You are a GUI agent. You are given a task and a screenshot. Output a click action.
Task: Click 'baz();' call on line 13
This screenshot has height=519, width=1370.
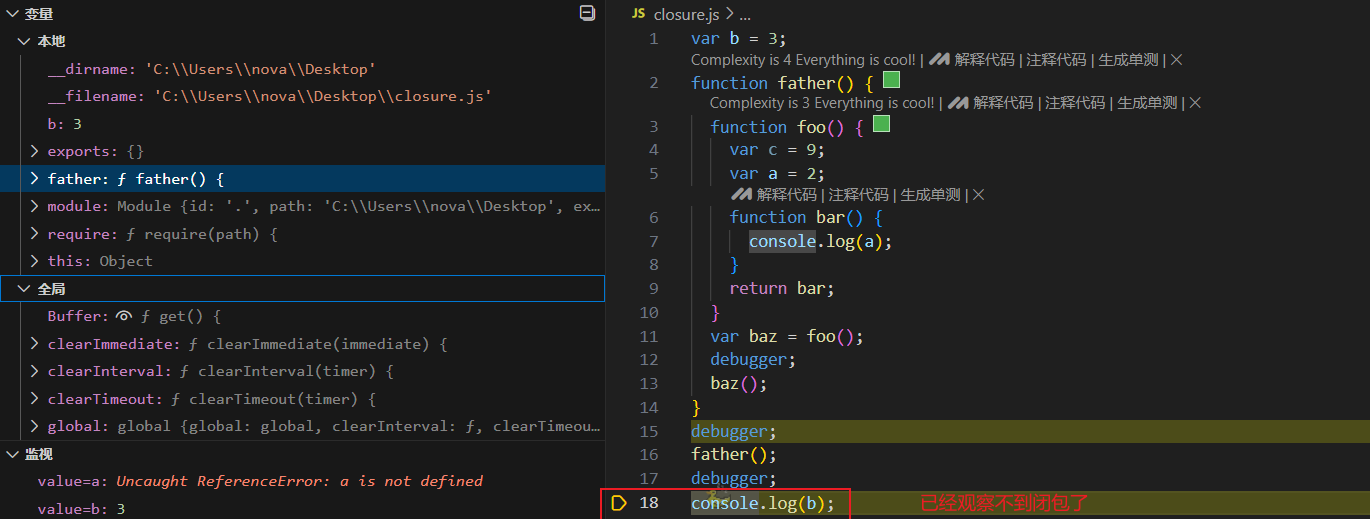point(739,383)
